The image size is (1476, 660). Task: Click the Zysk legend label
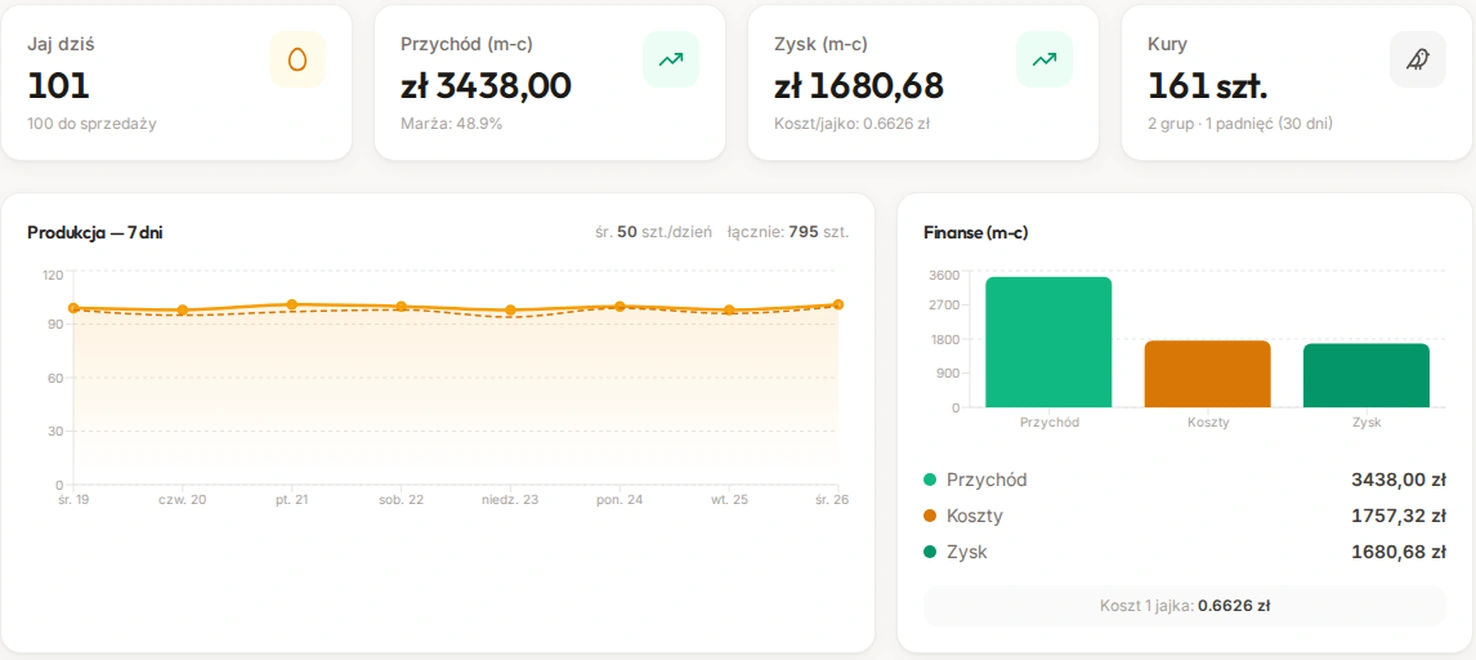(x=967, y=552)
